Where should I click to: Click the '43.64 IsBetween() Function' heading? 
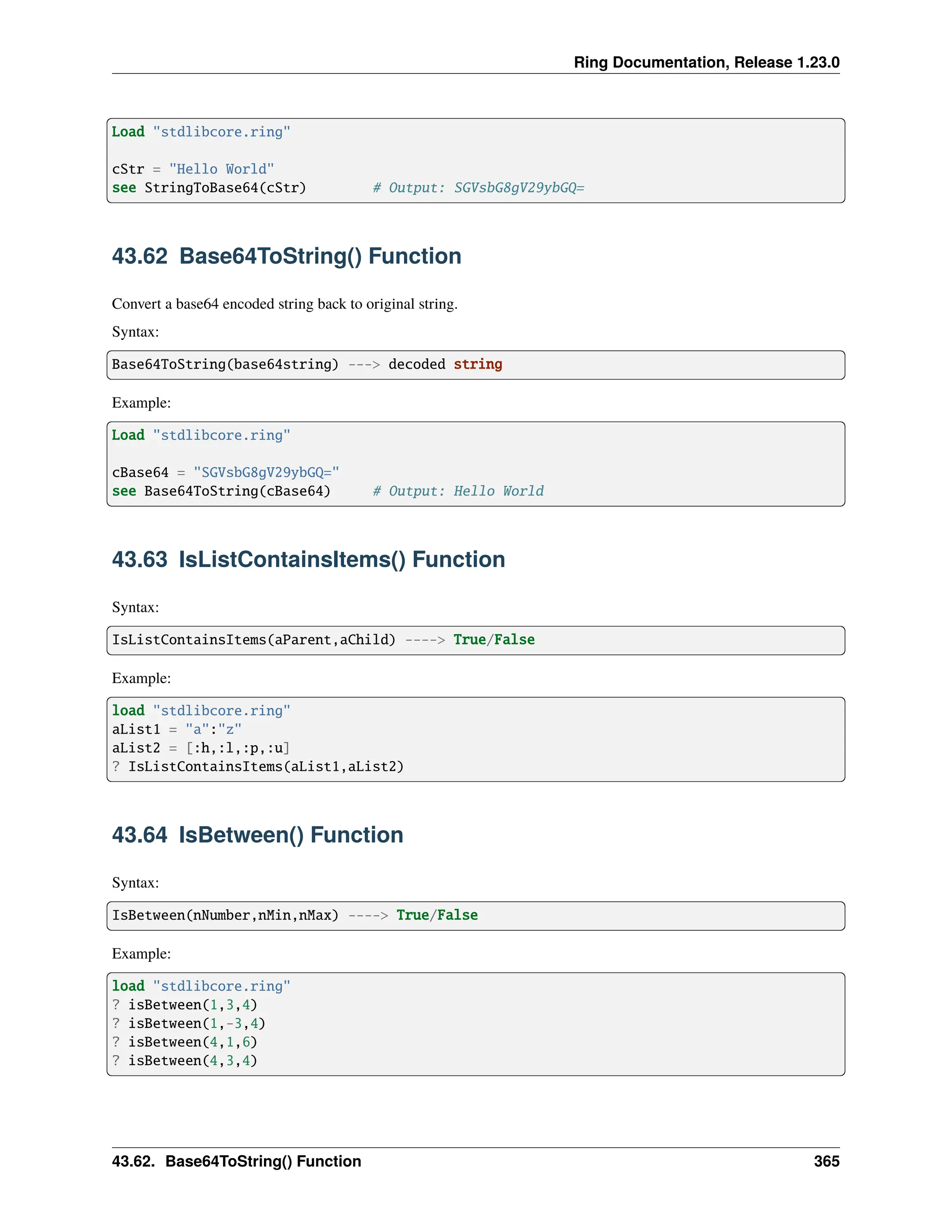[x=258, y=835]
